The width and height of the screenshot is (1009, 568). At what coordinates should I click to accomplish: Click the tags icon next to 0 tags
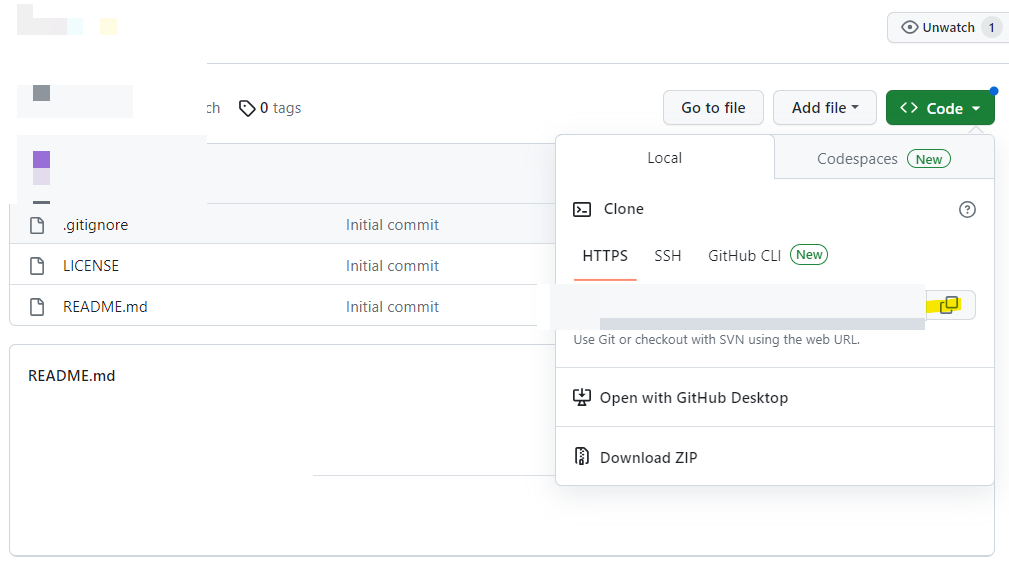click(247, 108)
